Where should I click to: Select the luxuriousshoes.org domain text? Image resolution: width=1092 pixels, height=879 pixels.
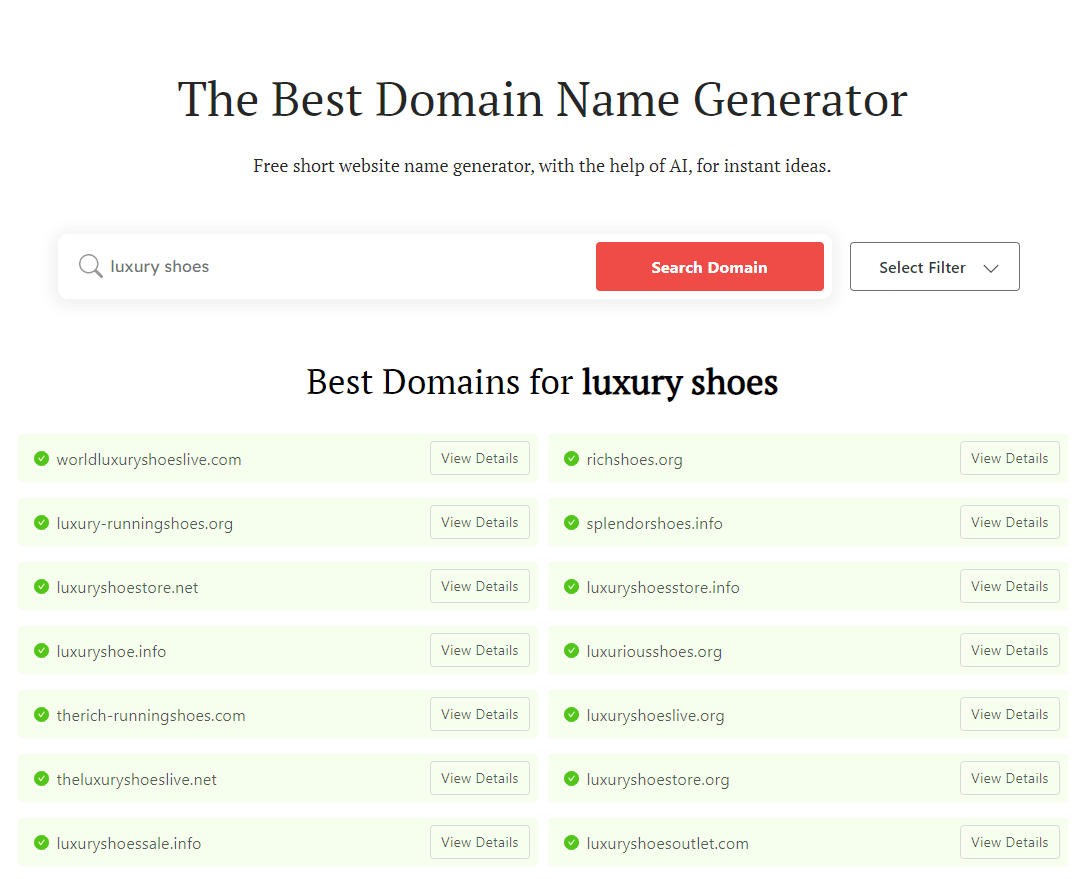[654, 652]
